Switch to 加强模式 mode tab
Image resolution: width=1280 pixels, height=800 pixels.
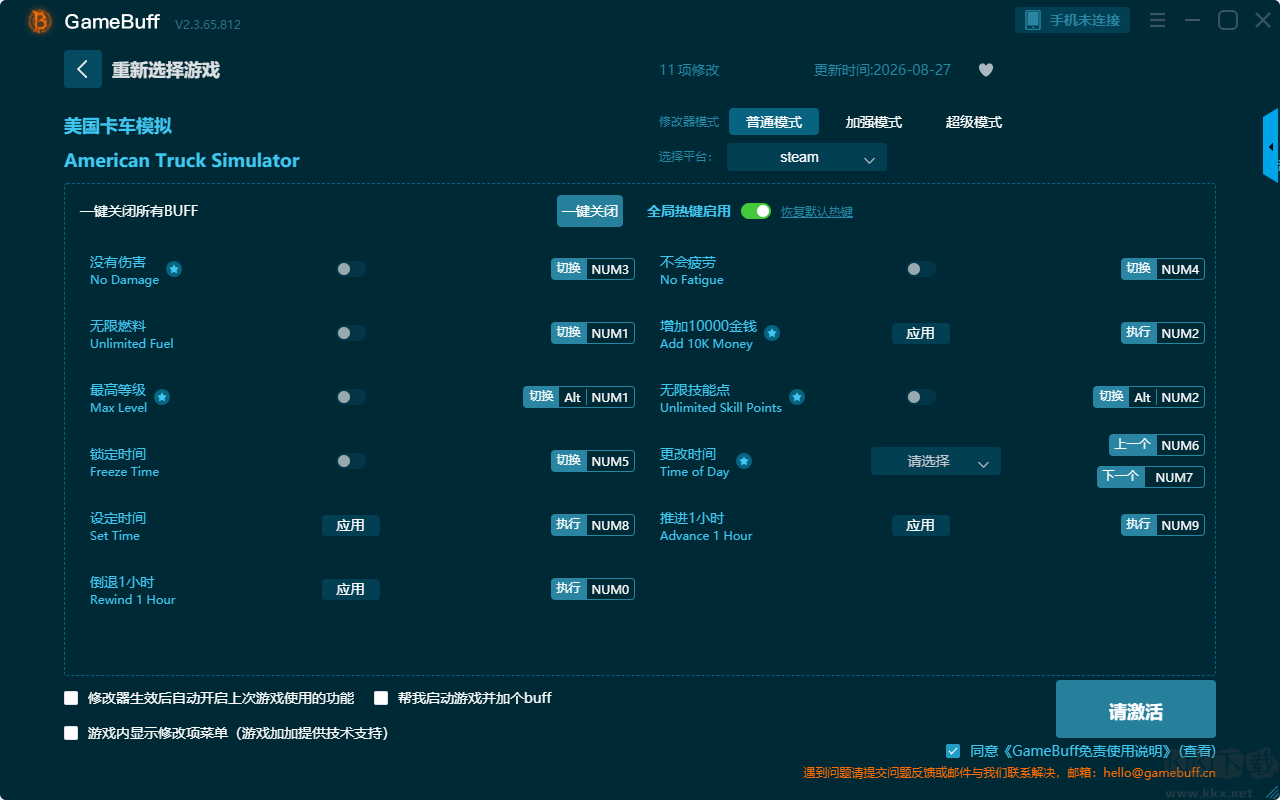pyautogui.click(x=874, y=122)
